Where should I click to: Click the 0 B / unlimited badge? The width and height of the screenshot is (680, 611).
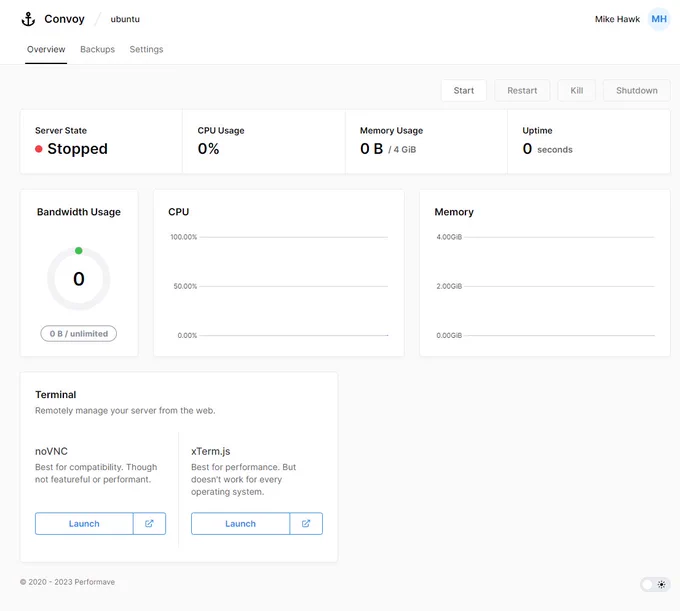coord(78,333)
